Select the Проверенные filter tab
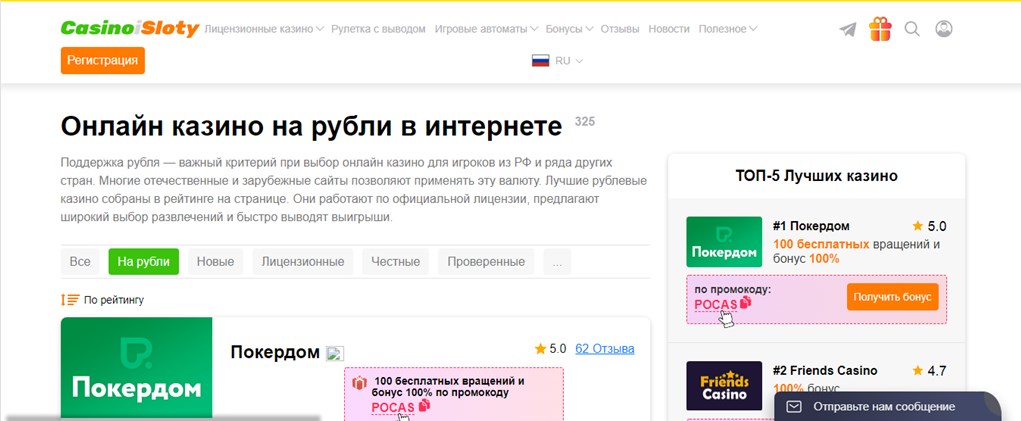The height and width of the screenshot is (421, 1021). tap(486, 262)
